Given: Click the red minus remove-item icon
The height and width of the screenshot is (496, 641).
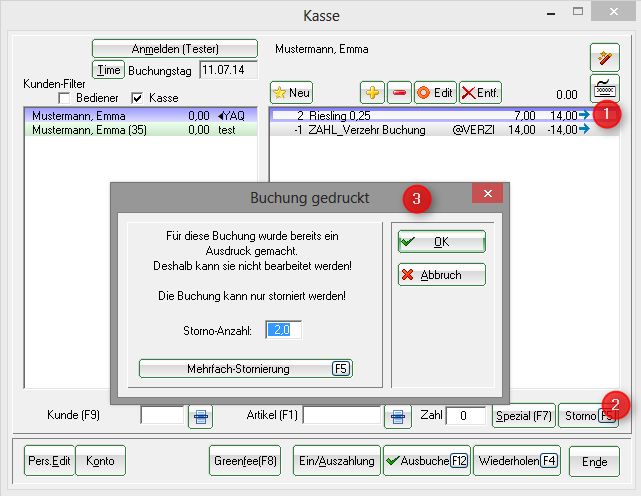Looking at the screenshot, I should tap(397, 92).
